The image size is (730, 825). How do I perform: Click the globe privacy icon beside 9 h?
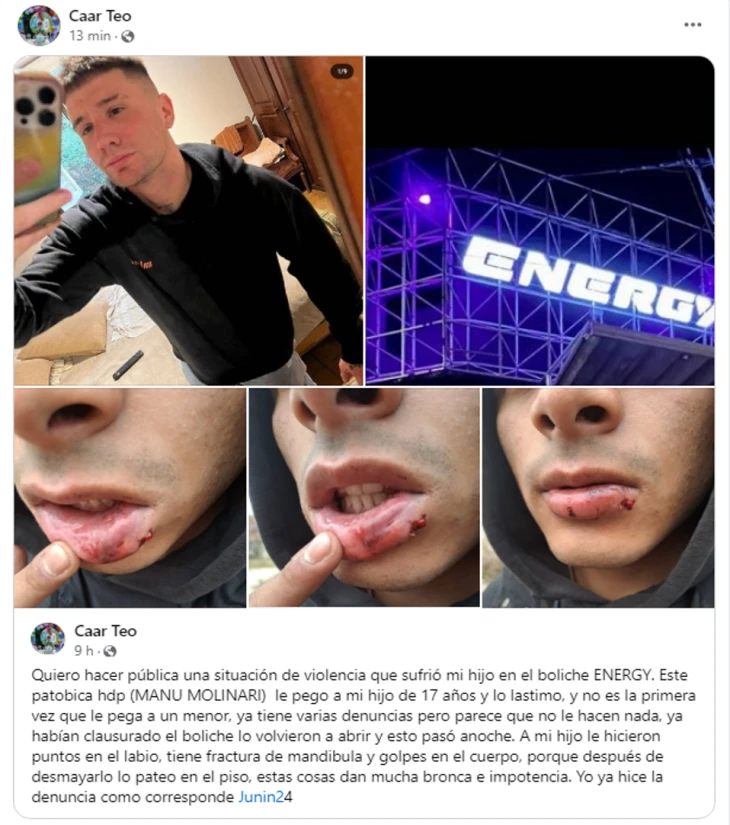tap(109, 651)
